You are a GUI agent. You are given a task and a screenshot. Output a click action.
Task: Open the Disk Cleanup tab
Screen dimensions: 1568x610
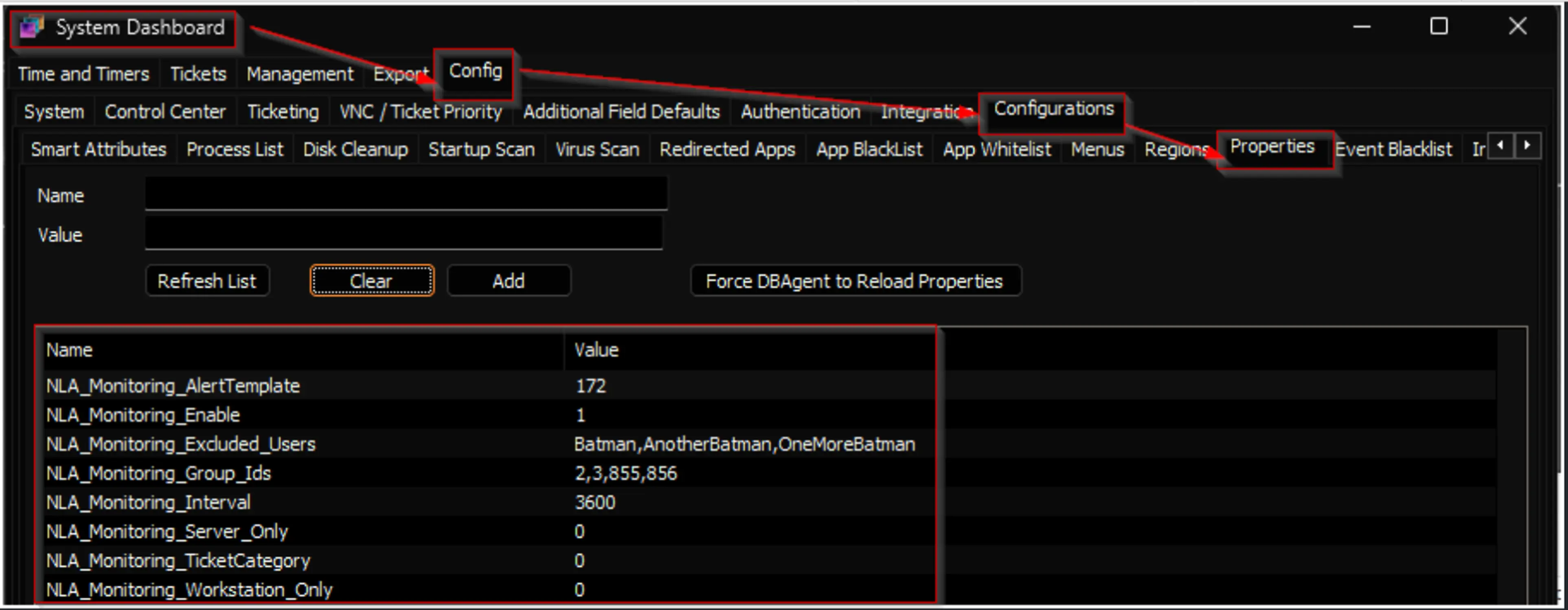click(355, 150)
